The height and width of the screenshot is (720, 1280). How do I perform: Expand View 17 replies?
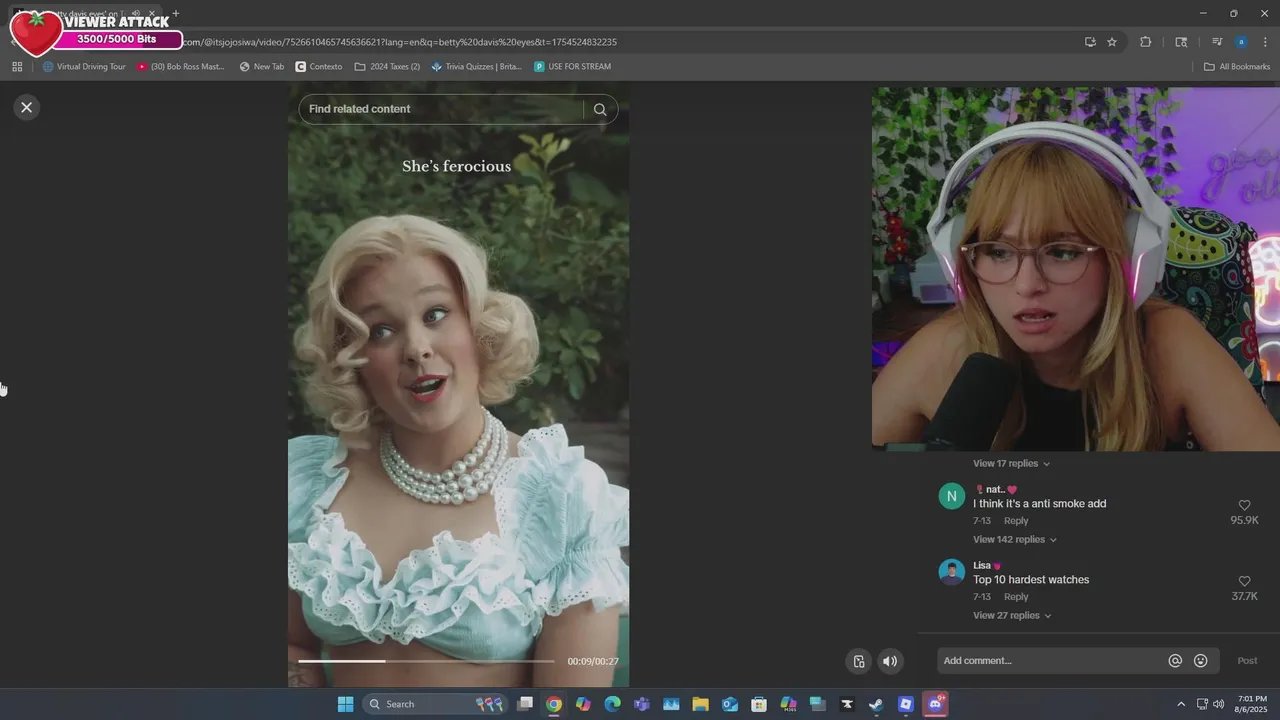pos(1011,463)
